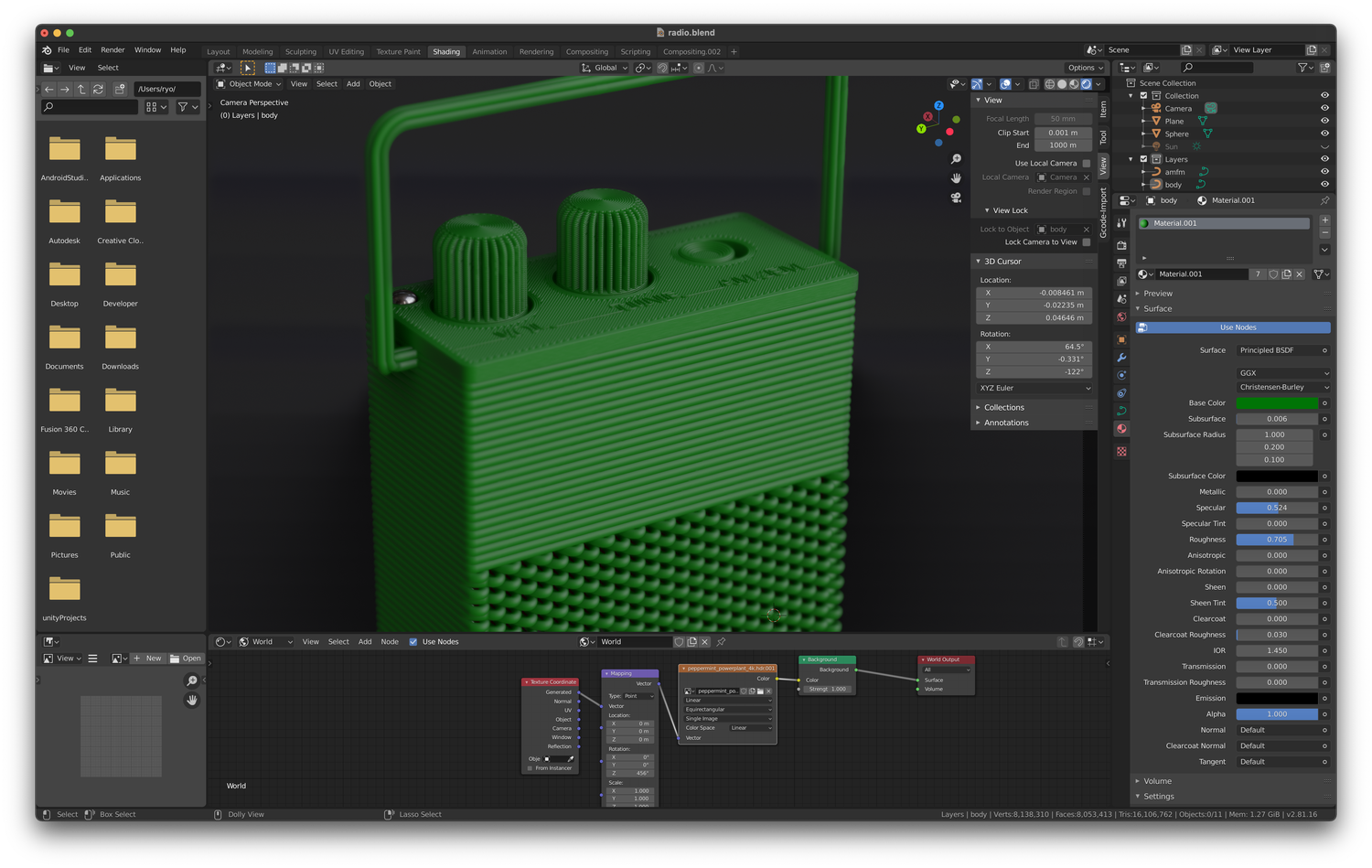Click the Use Nodes button in Surface
The image size is (1372, 868).
tap(1237, 327)
